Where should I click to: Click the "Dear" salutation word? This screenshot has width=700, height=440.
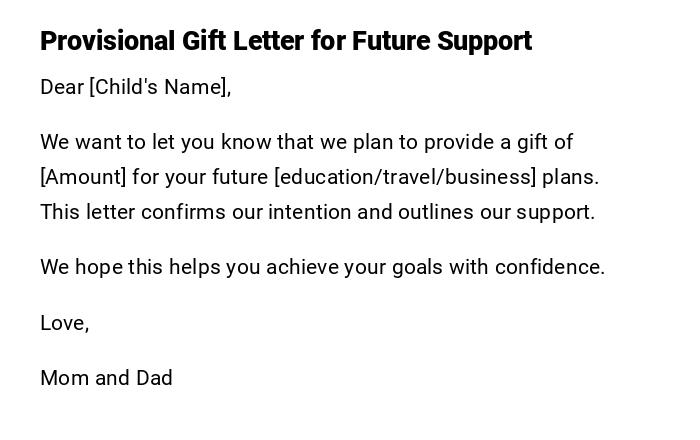click(62, 87)
